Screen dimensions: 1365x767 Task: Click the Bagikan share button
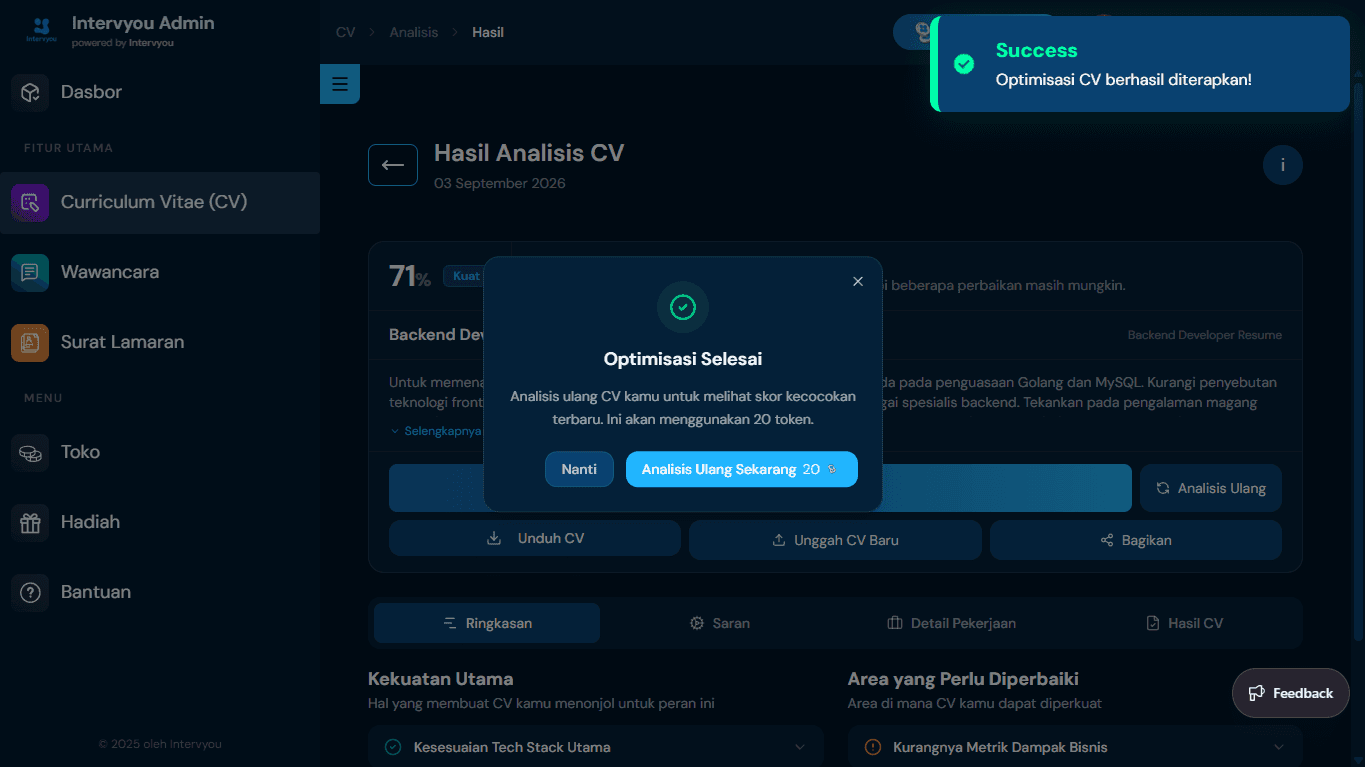coord(1136,540)
